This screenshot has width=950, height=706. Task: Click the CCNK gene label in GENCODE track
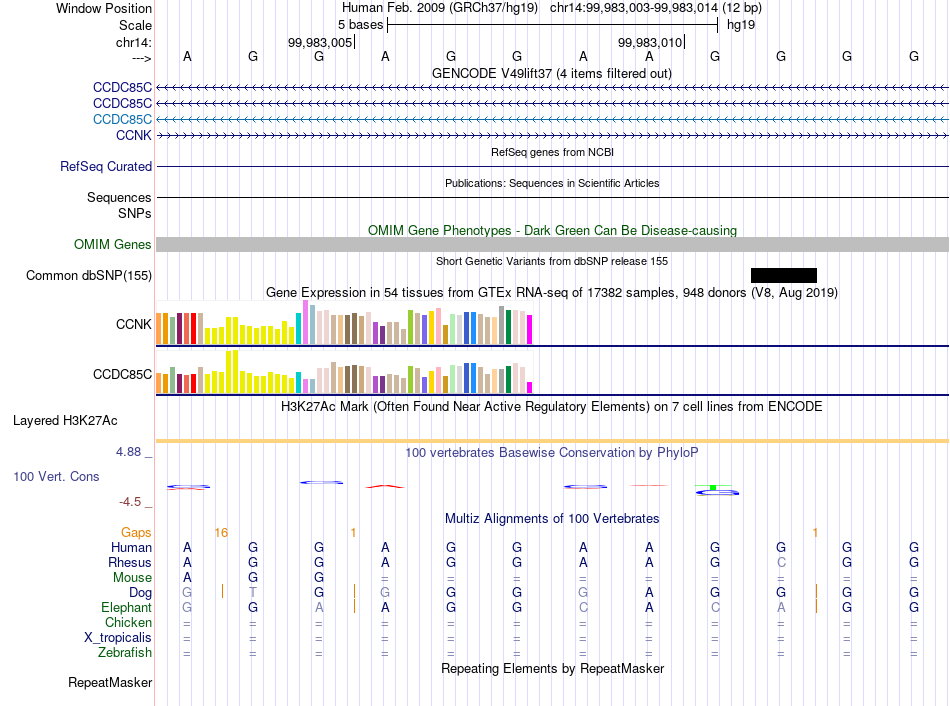tap(134, 135)
